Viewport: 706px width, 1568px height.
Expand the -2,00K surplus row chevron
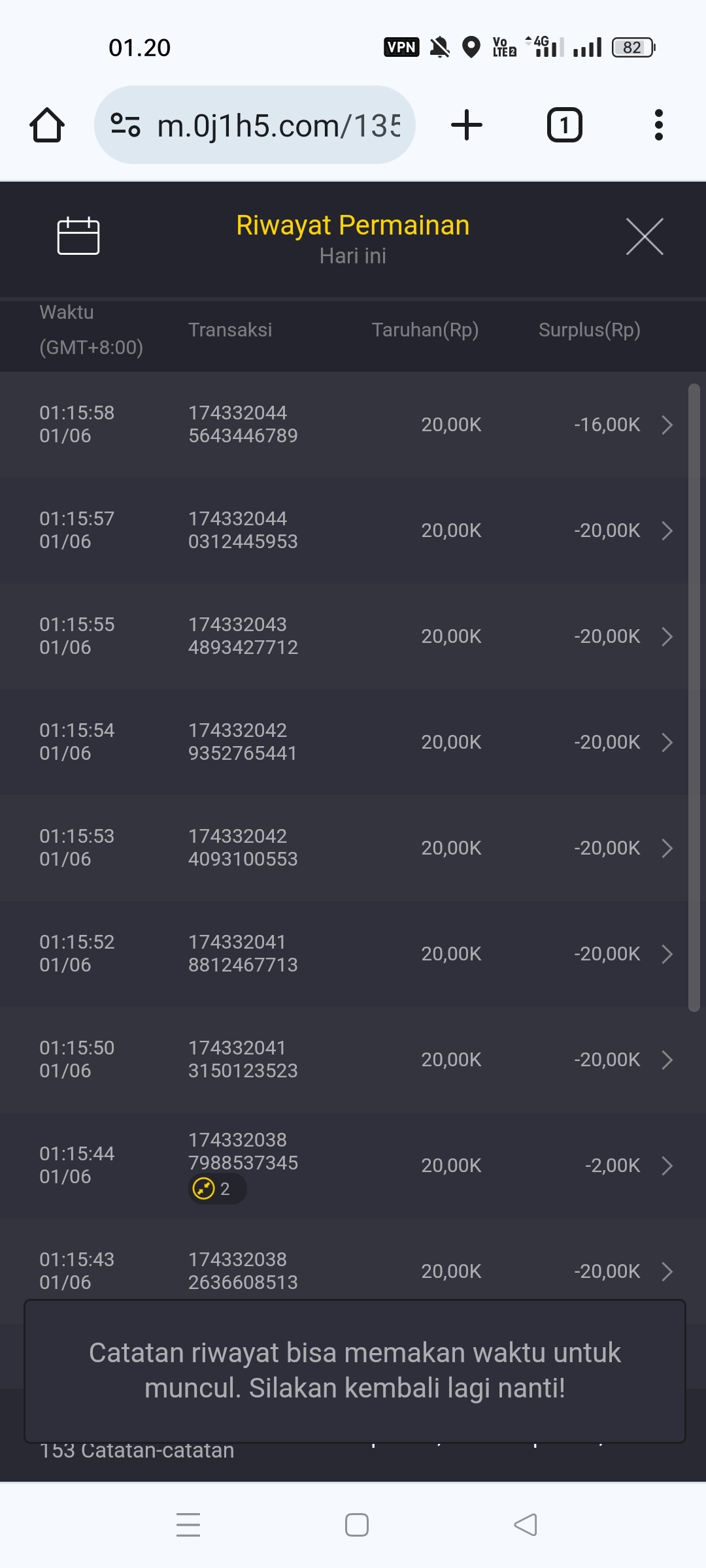pyautogui.click(x=667, y=1166)
